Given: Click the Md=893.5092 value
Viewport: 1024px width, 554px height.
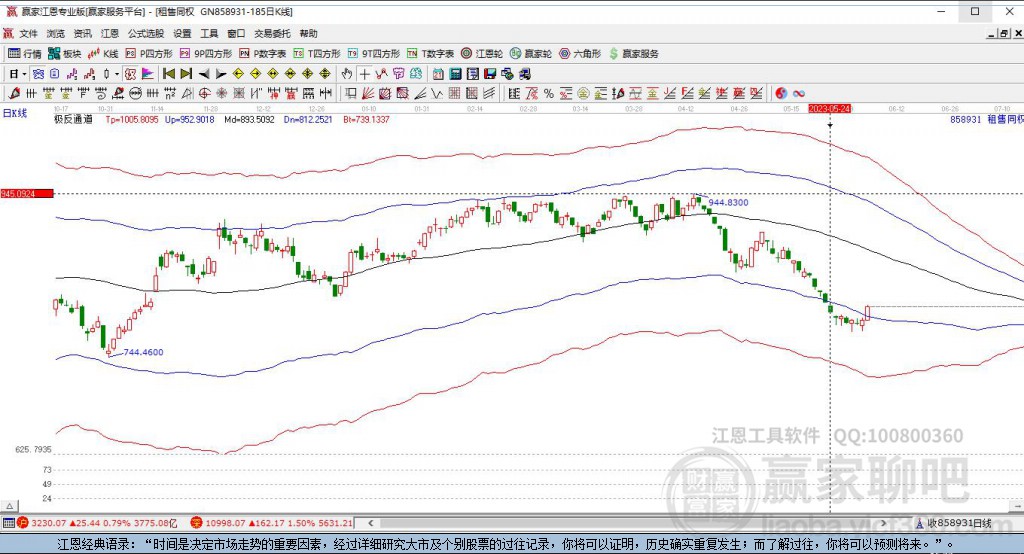Looking at the screenshot, I should [249, 120].
